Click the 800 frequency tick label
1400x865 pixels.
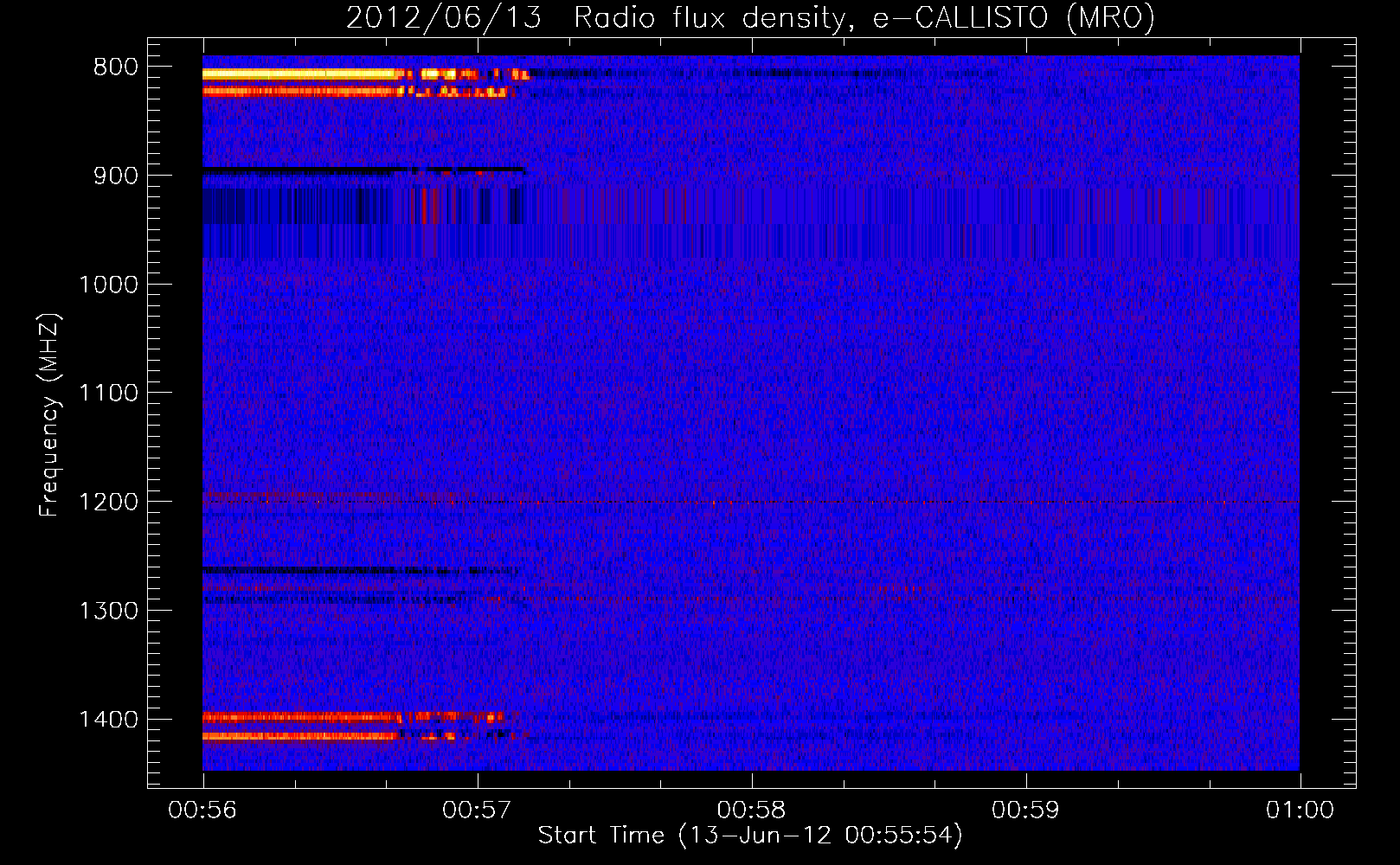click(116, 67)
